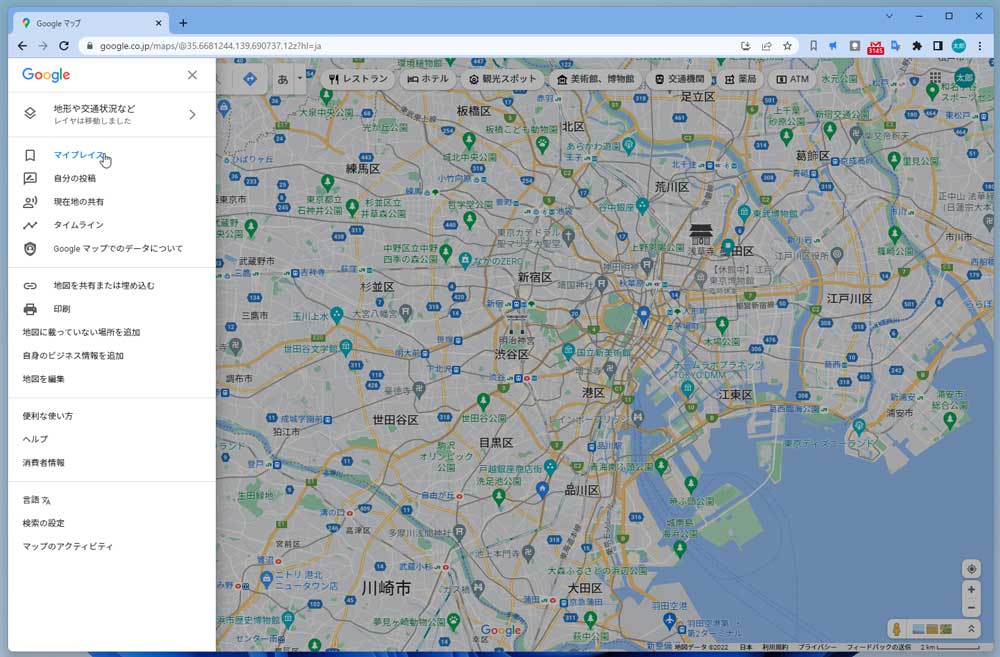Screen dimensions: 1000x657
Task: Open 検索の設定
Action: (x=43, y=523)
